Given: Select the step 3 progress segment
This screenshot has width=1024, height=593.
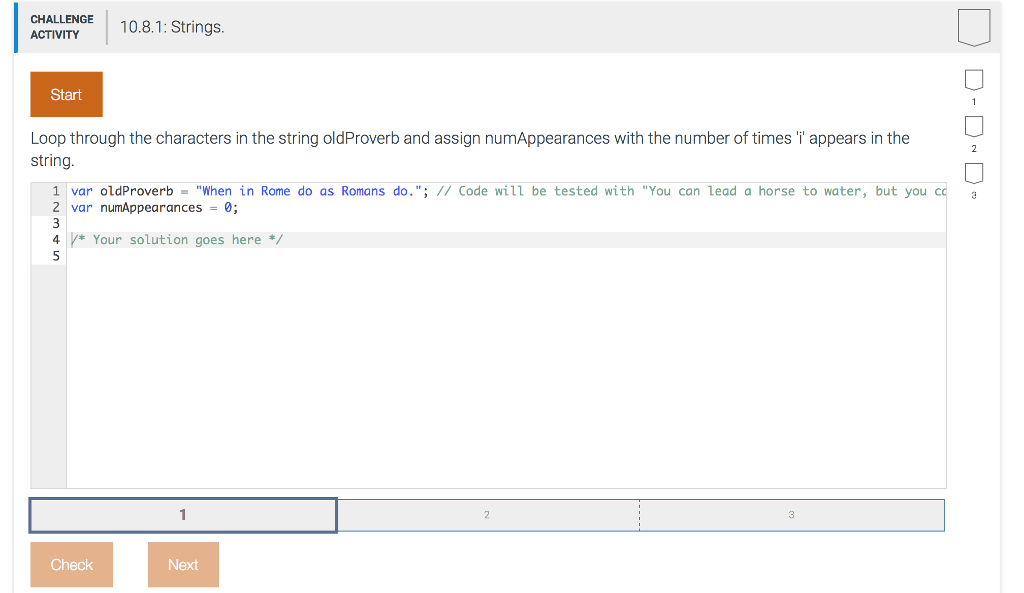Looking at the screenshot, I should [x=791, y=514].
